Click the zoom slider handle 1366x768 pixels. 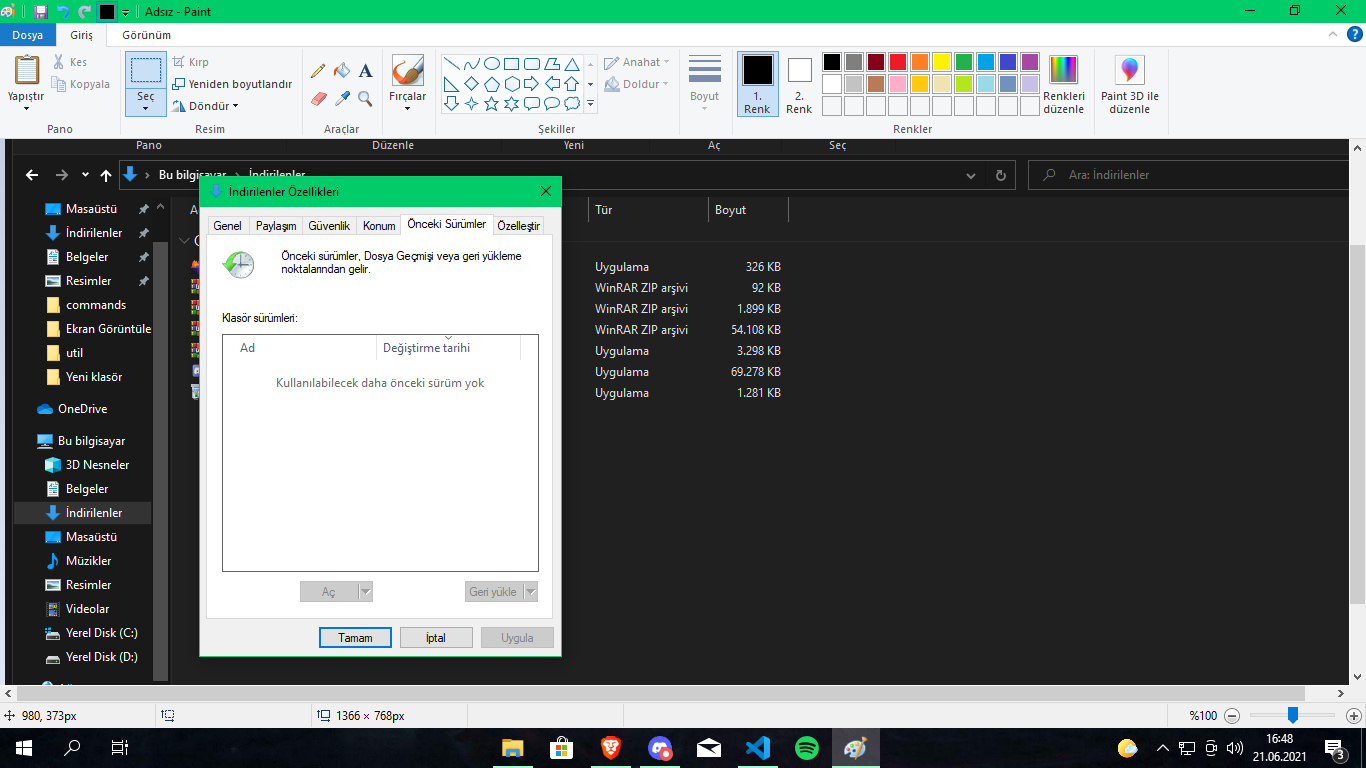point(1293,715)
